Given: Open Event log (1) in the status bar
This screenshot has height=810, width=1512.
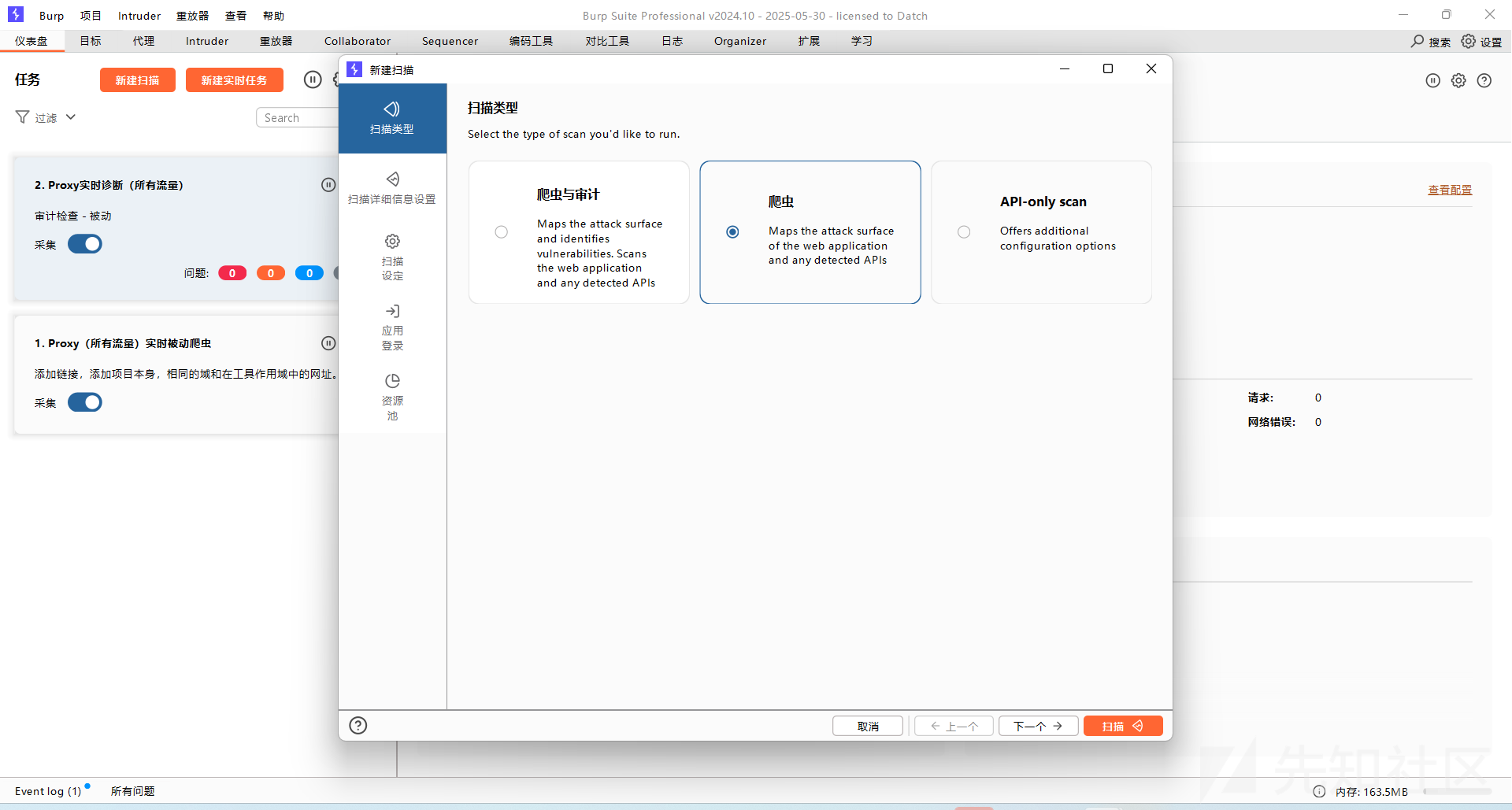Looking at the screenshot, I should click(49, 791).
